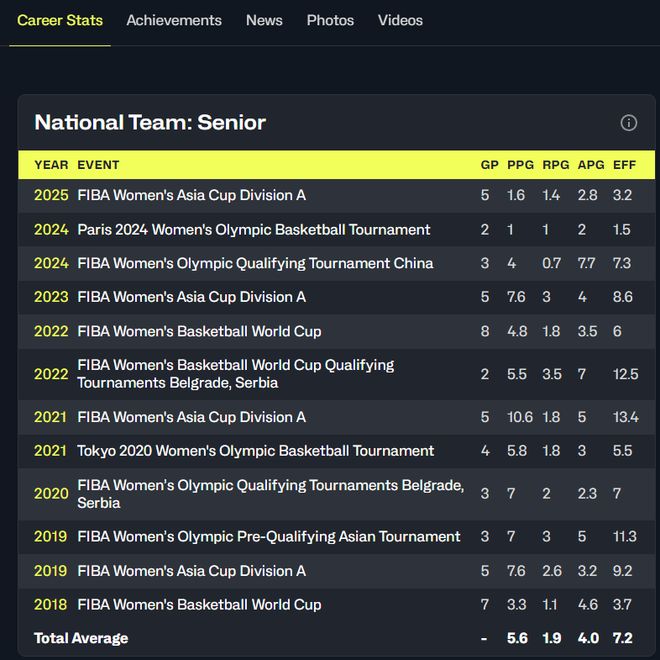Open the News tab
The image size is (660, 660).
[264, 20]
